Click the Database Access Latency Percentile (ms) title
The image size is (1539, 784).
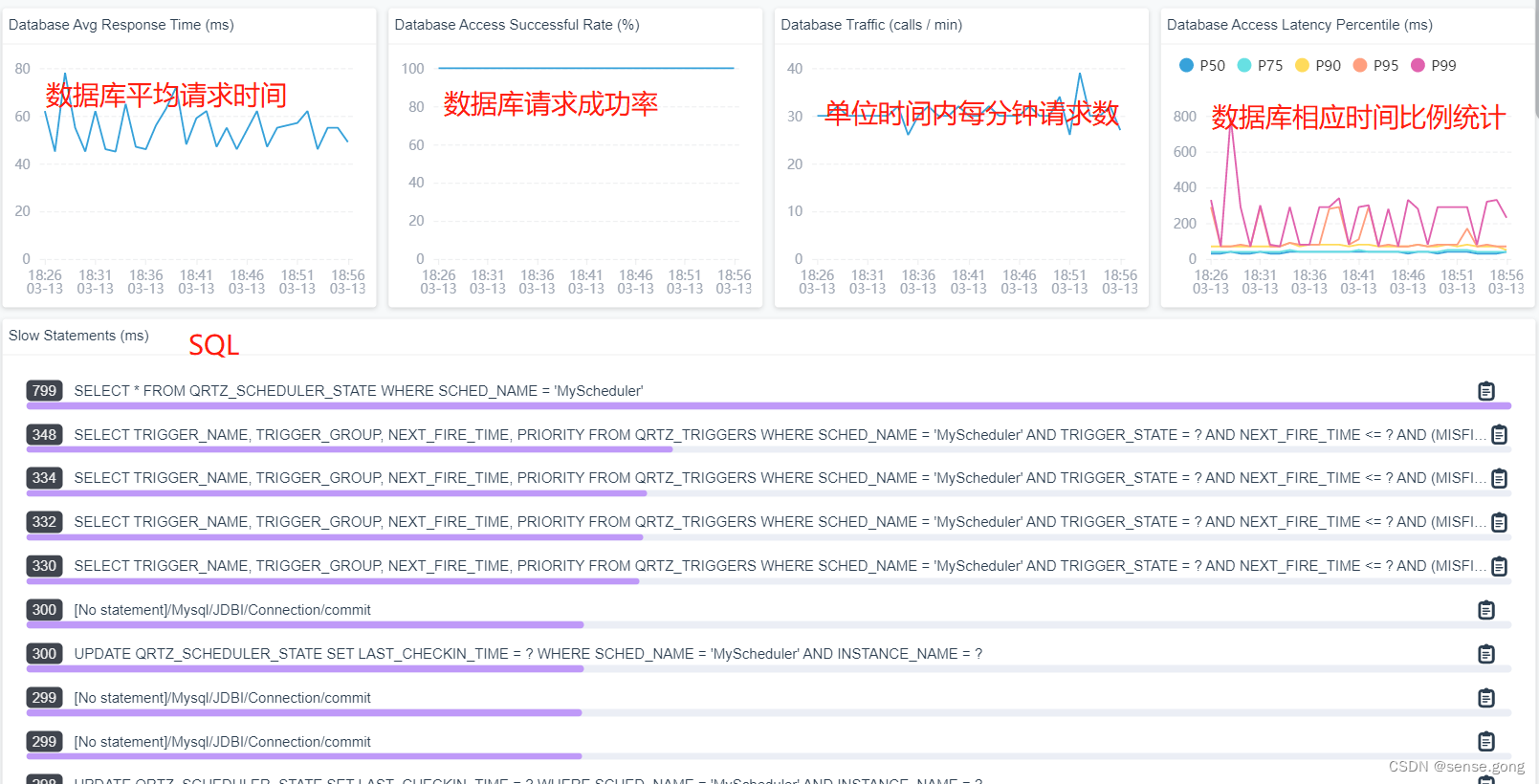1300,25
